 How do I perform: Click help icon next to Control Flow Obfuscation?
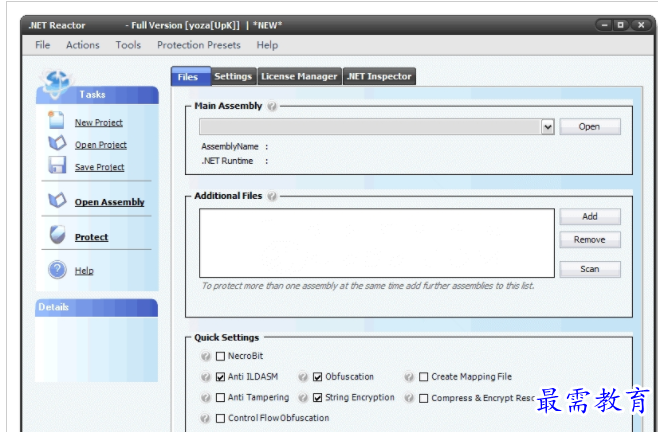205,418
